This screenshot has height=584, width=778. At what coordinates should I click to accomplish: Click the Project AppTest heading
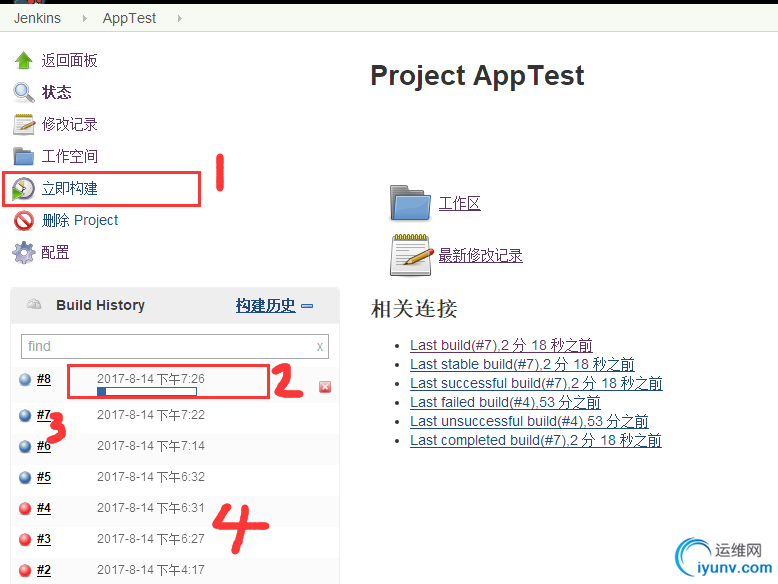[477, 76]
